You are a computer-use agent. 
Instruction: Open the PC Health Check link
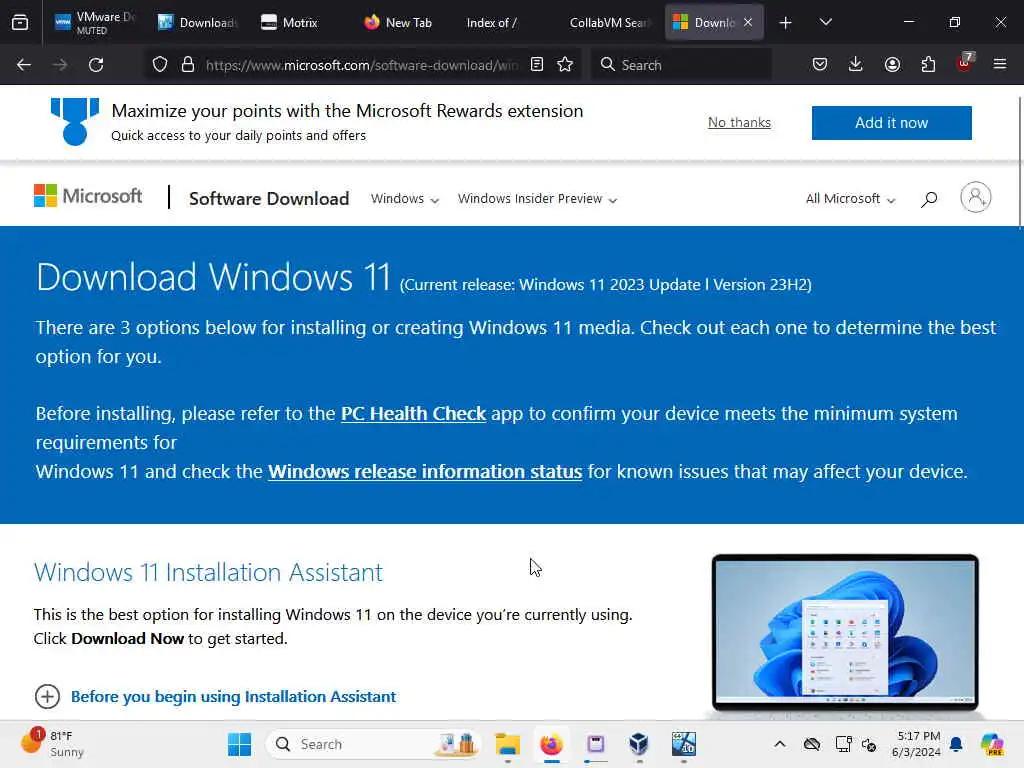coord(413,413)
